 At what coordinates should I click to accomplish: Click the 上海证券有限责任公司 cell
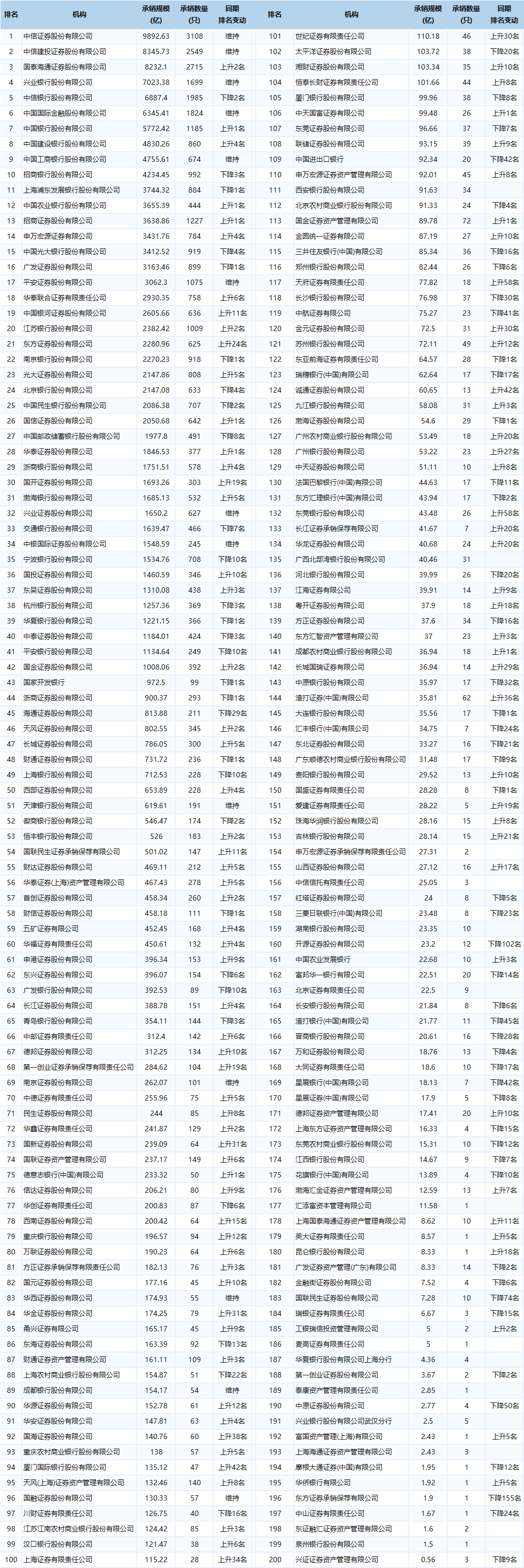tap(58, 1560)
